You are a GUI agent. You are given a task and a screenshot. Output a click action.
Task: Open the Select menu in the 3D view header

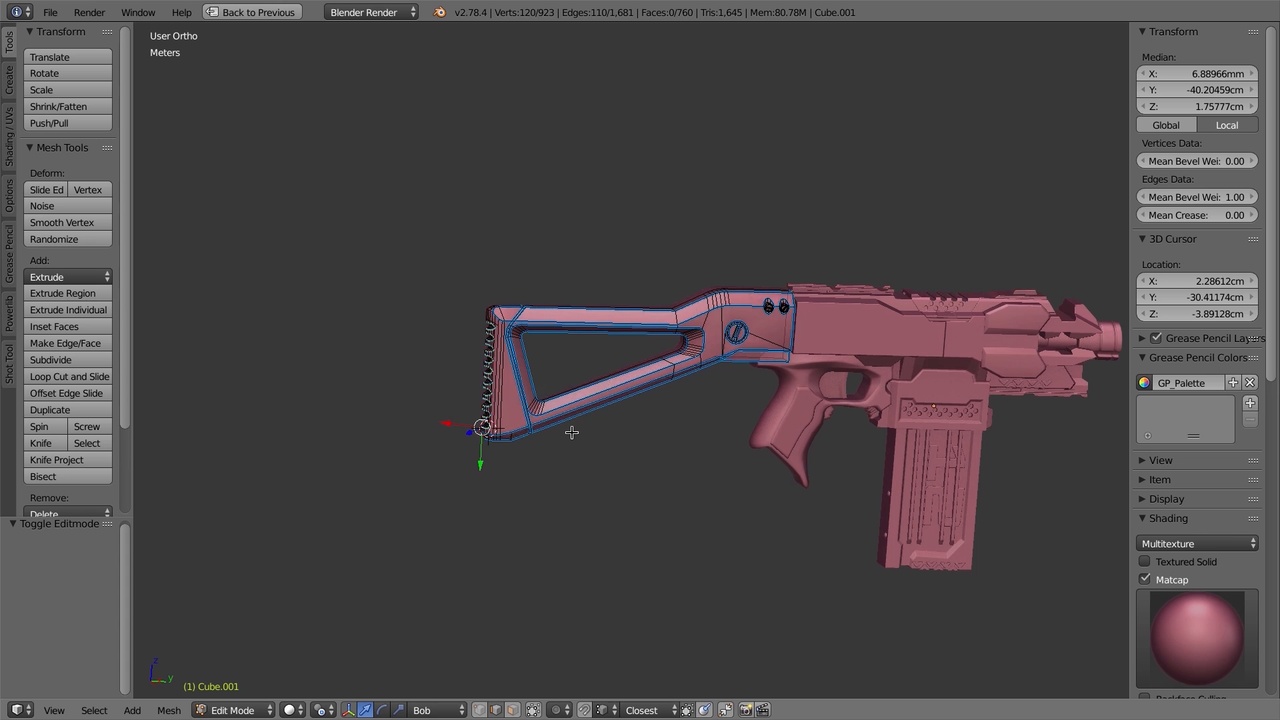pyautogui.click(x=94, y=710)
